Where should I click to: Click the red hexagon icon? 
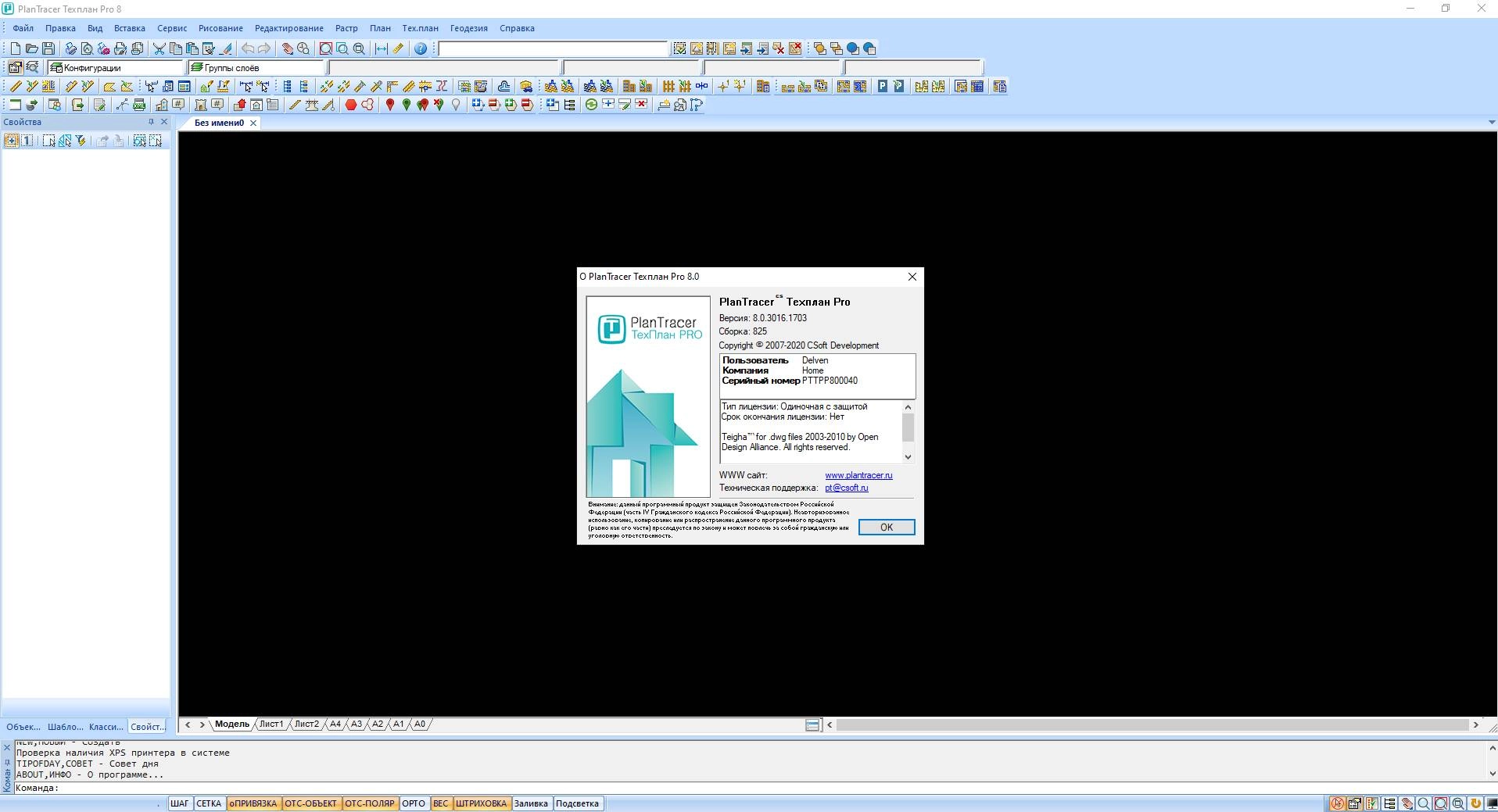tap(351, 105)
